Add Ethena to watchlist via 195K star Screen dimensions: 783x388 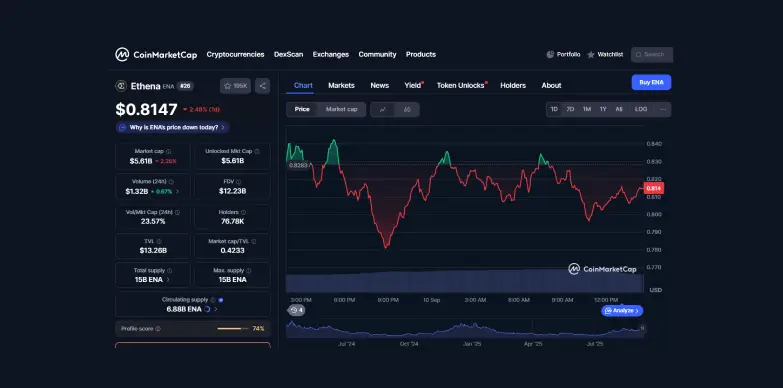click(235, 86)
